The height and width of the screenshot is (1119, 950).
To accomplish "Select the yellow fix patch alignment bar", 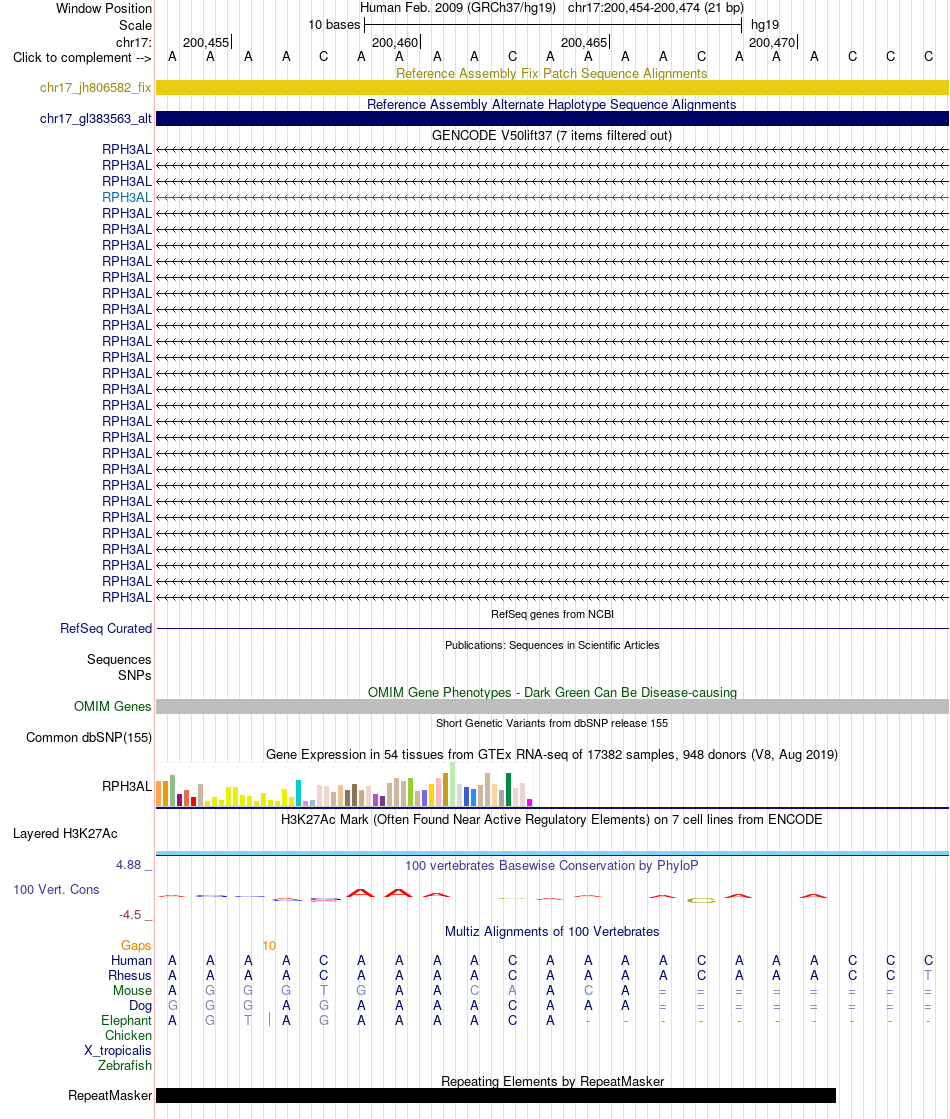I will (552, 87).
